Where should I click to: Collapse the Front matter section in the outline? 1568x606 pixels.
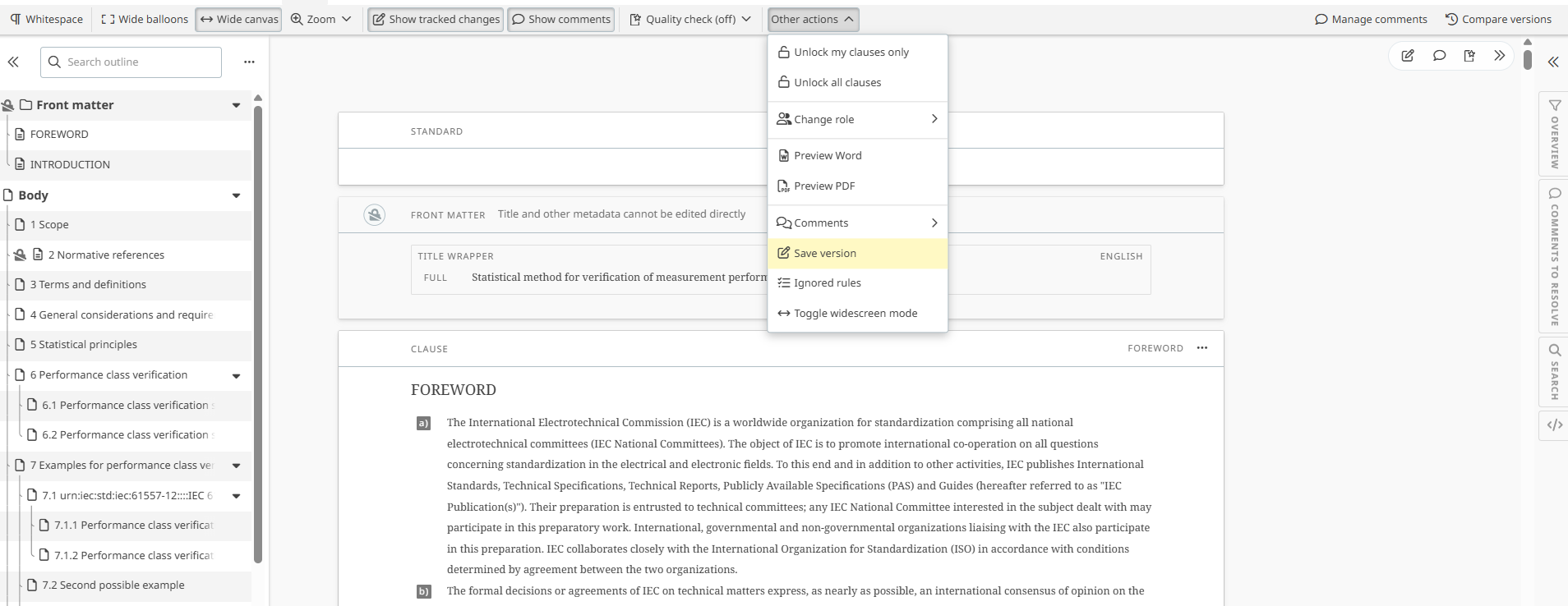(237, 106)
